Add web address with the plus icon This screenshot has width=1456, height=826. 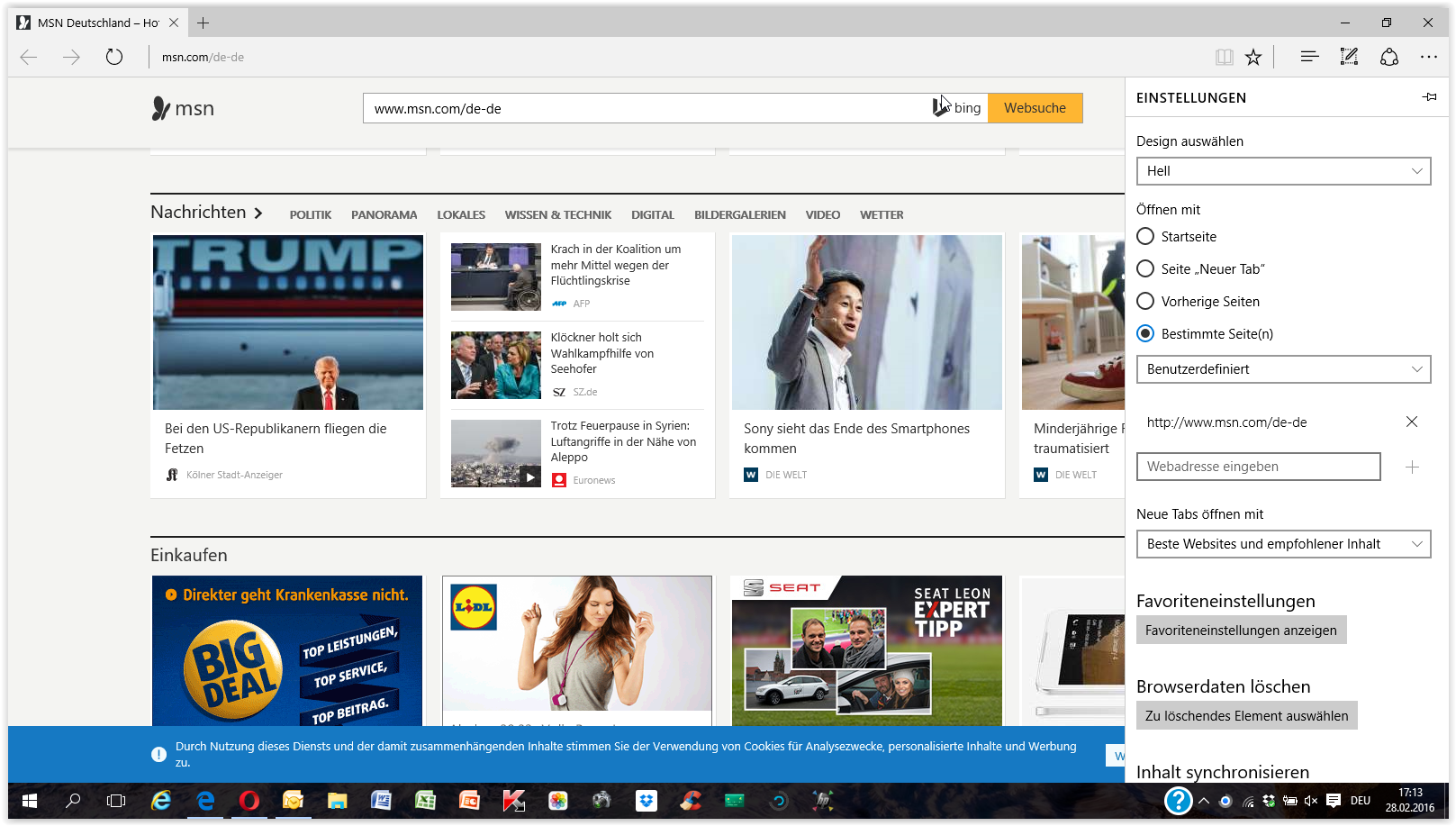click(1412, 467)
